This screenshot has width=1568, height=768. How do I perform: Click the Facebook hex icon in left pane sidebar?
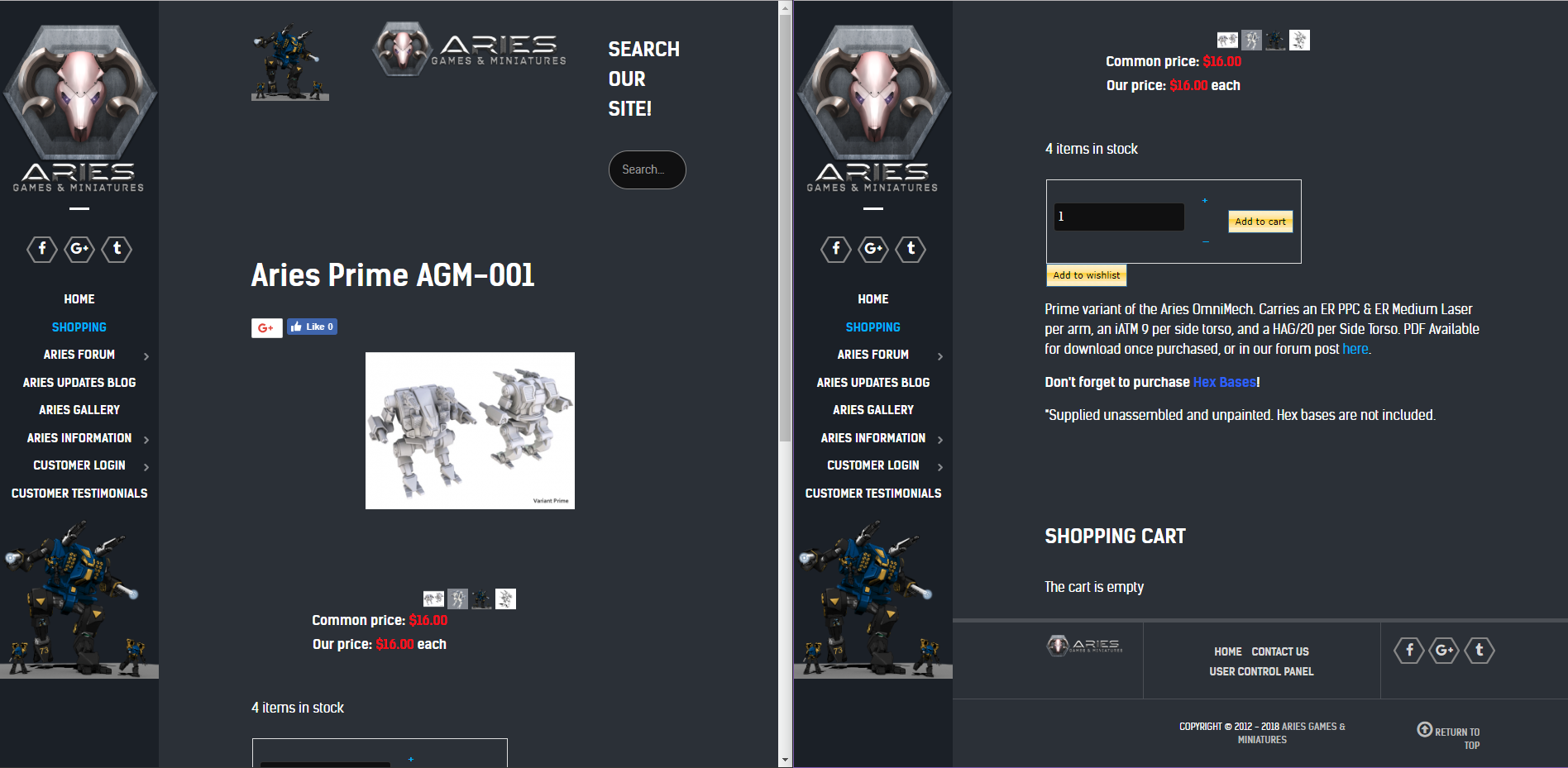(x=42, y=249)
